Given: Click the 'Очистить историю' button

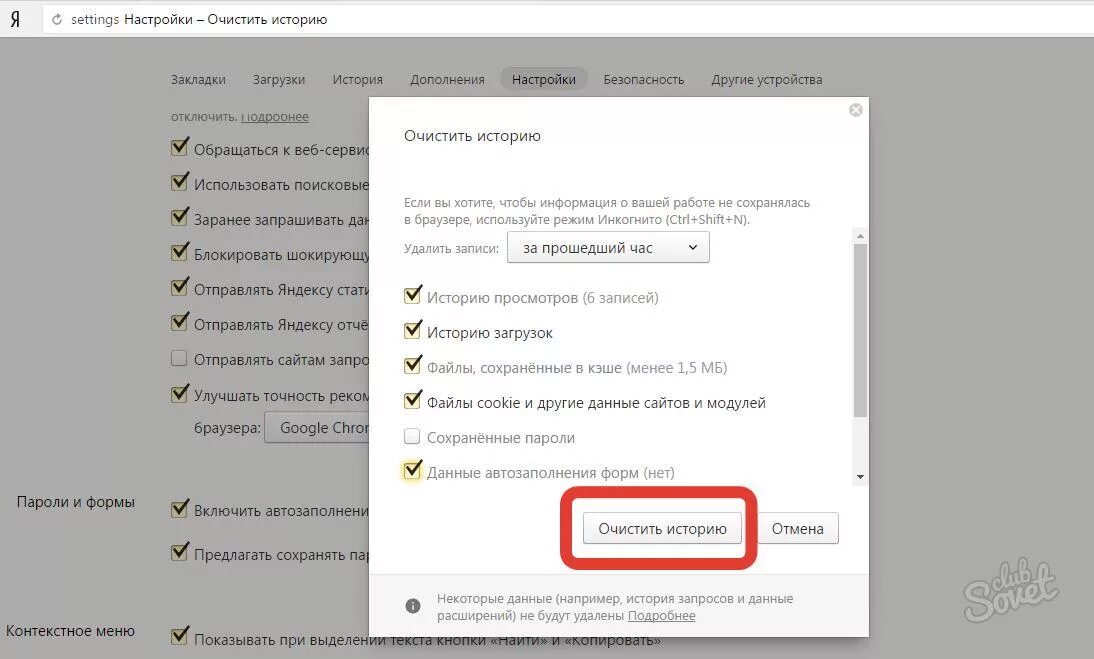Looking at the screenshot, I should [662, 529].
